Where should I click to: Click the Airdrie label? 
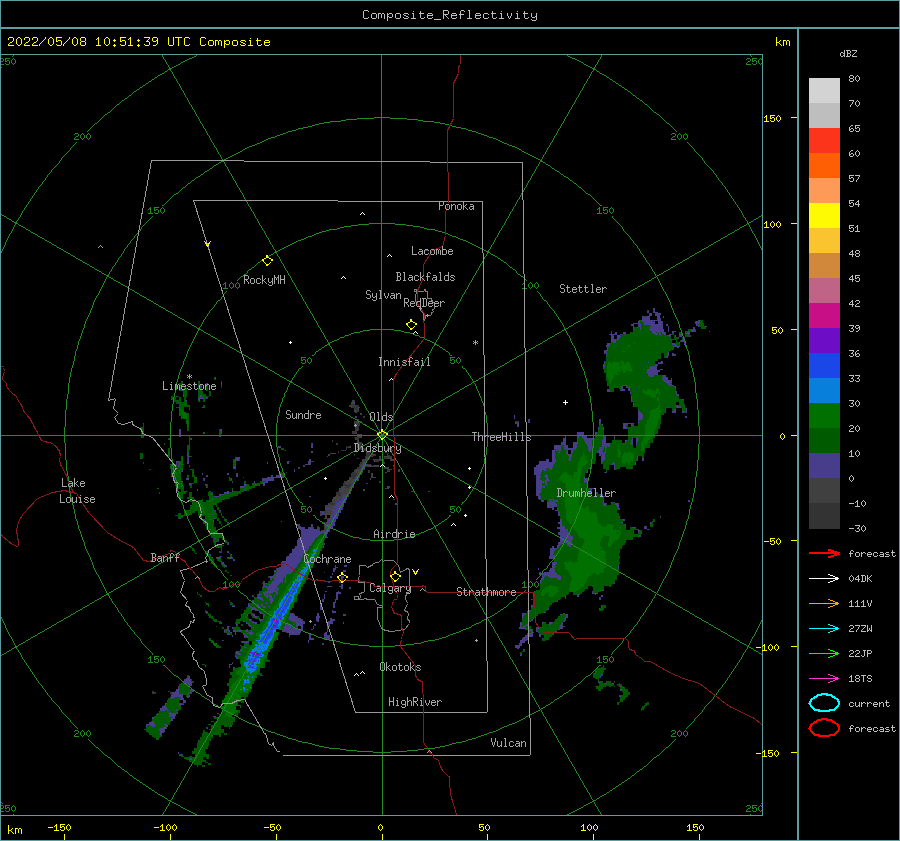(x=394, y=534)
